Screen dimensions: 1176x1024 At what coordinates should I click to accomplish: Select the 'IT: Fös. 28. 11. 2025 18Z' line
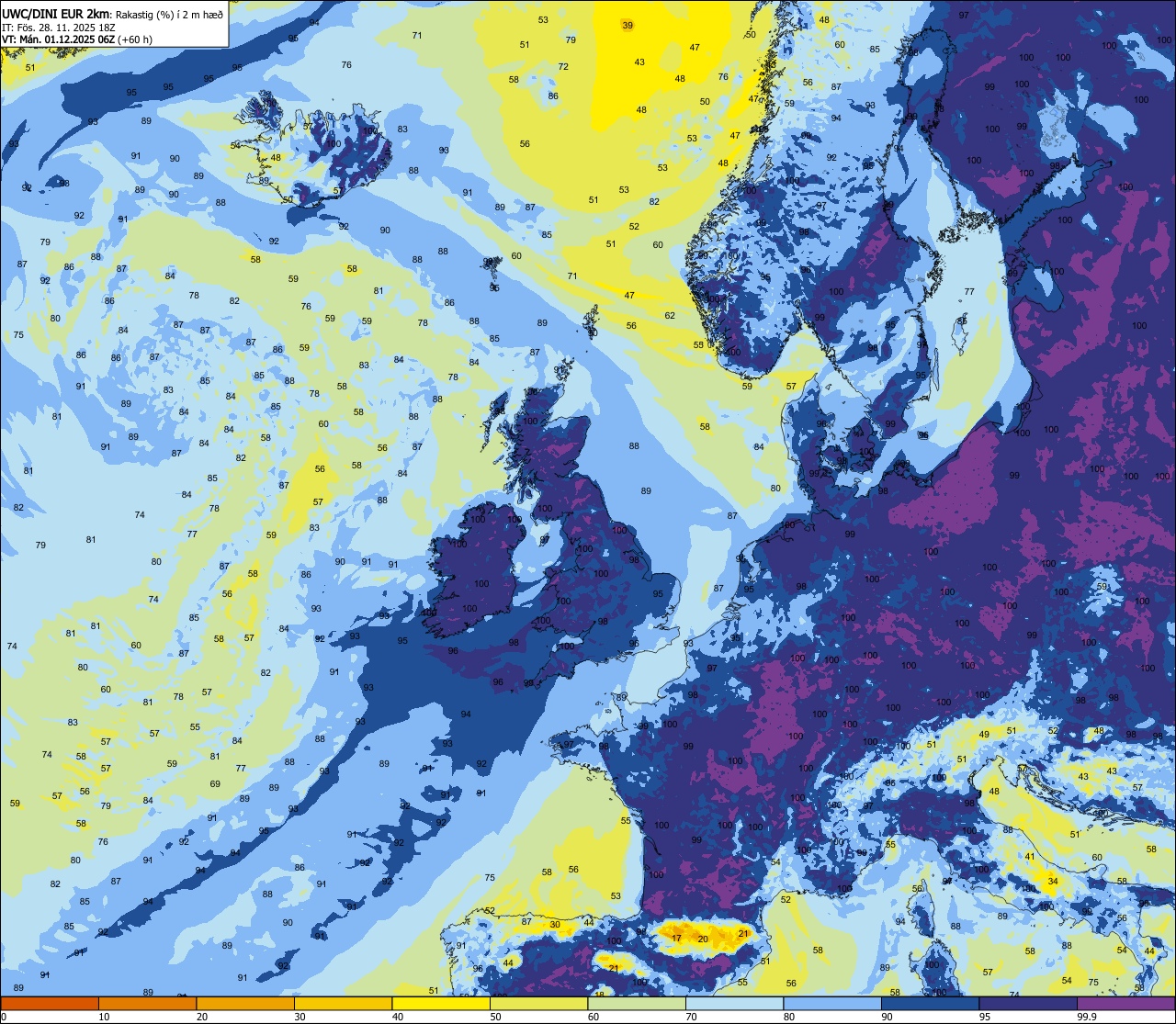pos(59,28)
